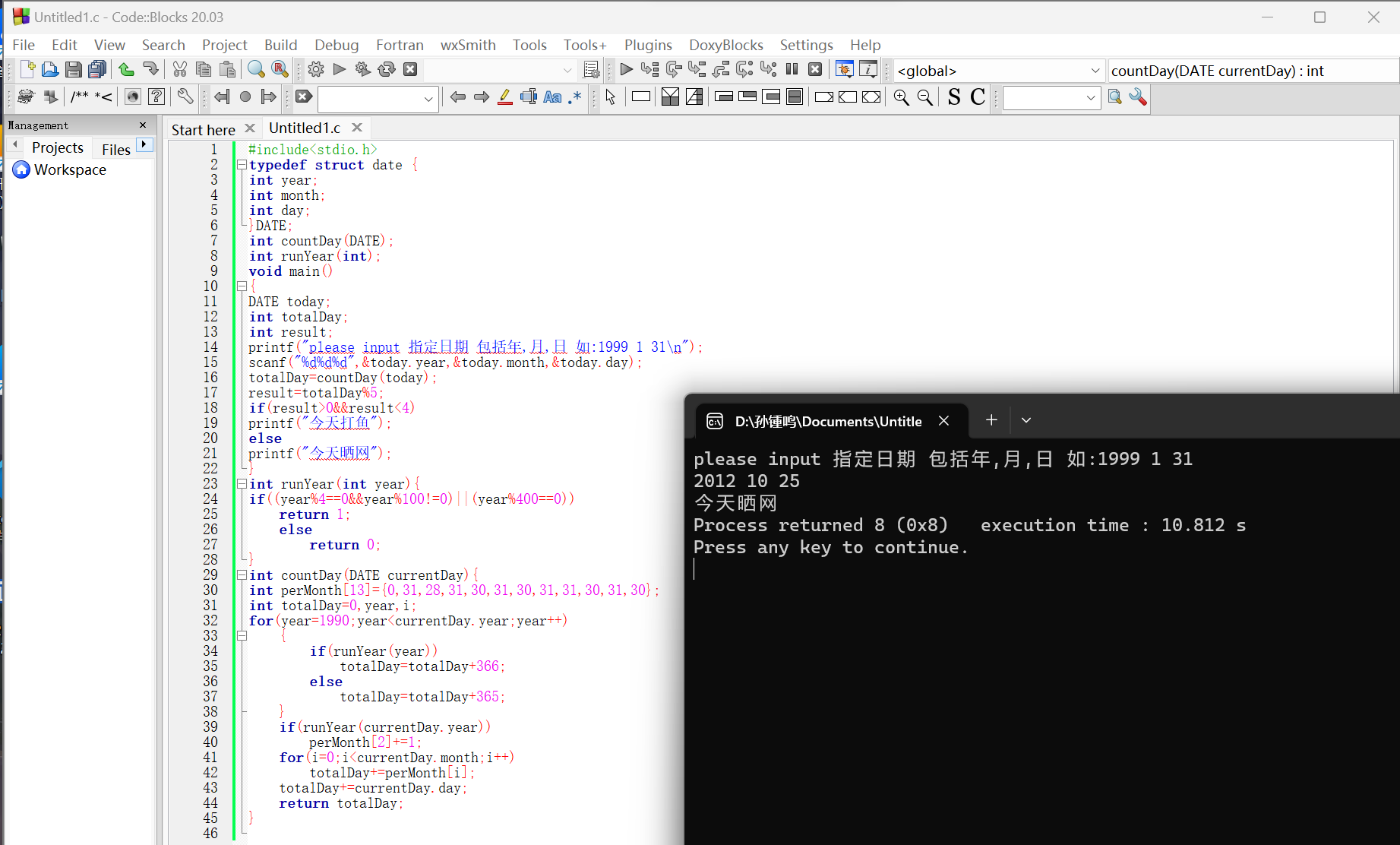
Task: Select Projects tab in Management panel
Action: click(58, 147)
